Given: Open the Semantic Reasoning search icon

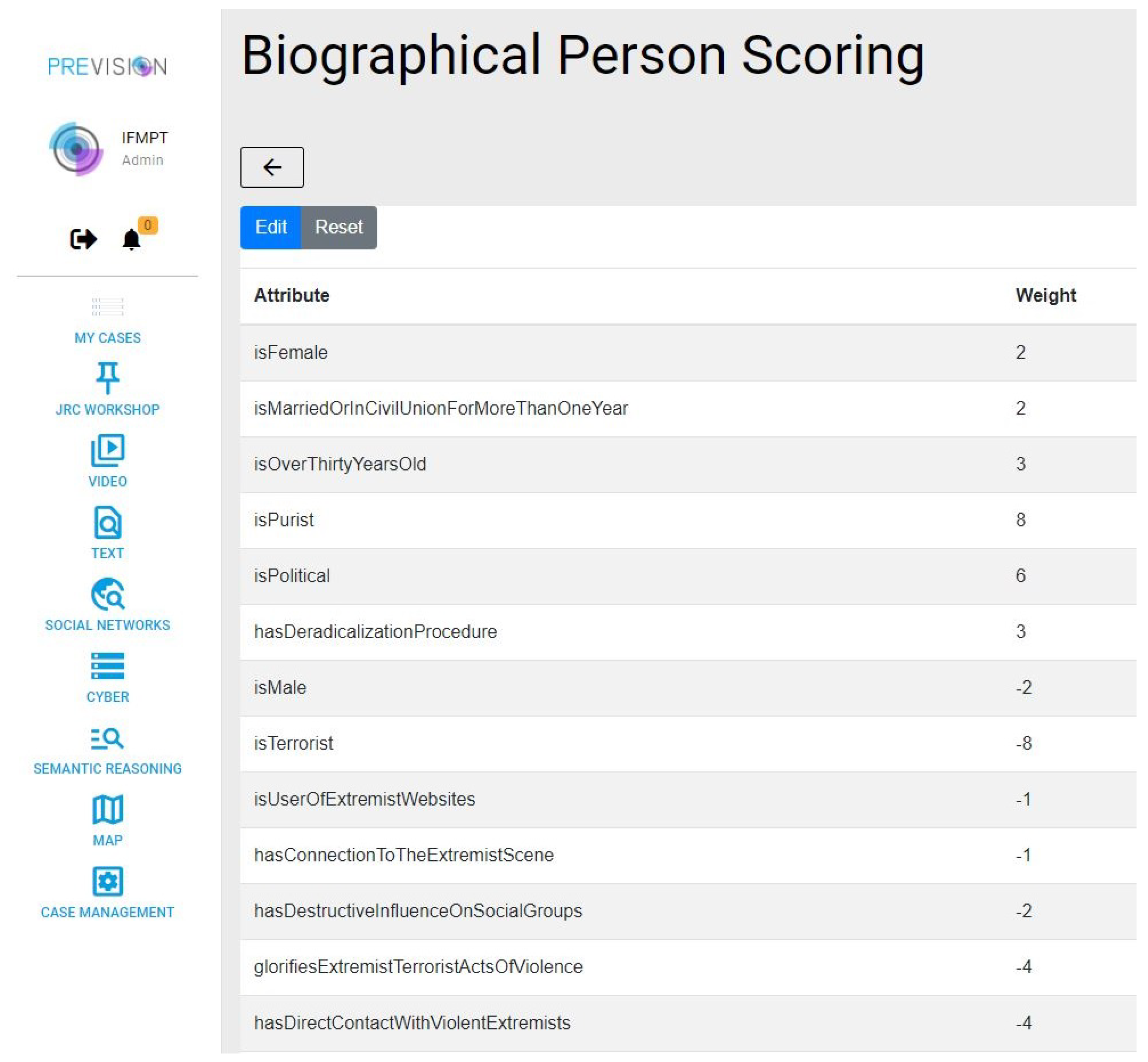Looking at the screenshot, I should (x=108, y=738).
